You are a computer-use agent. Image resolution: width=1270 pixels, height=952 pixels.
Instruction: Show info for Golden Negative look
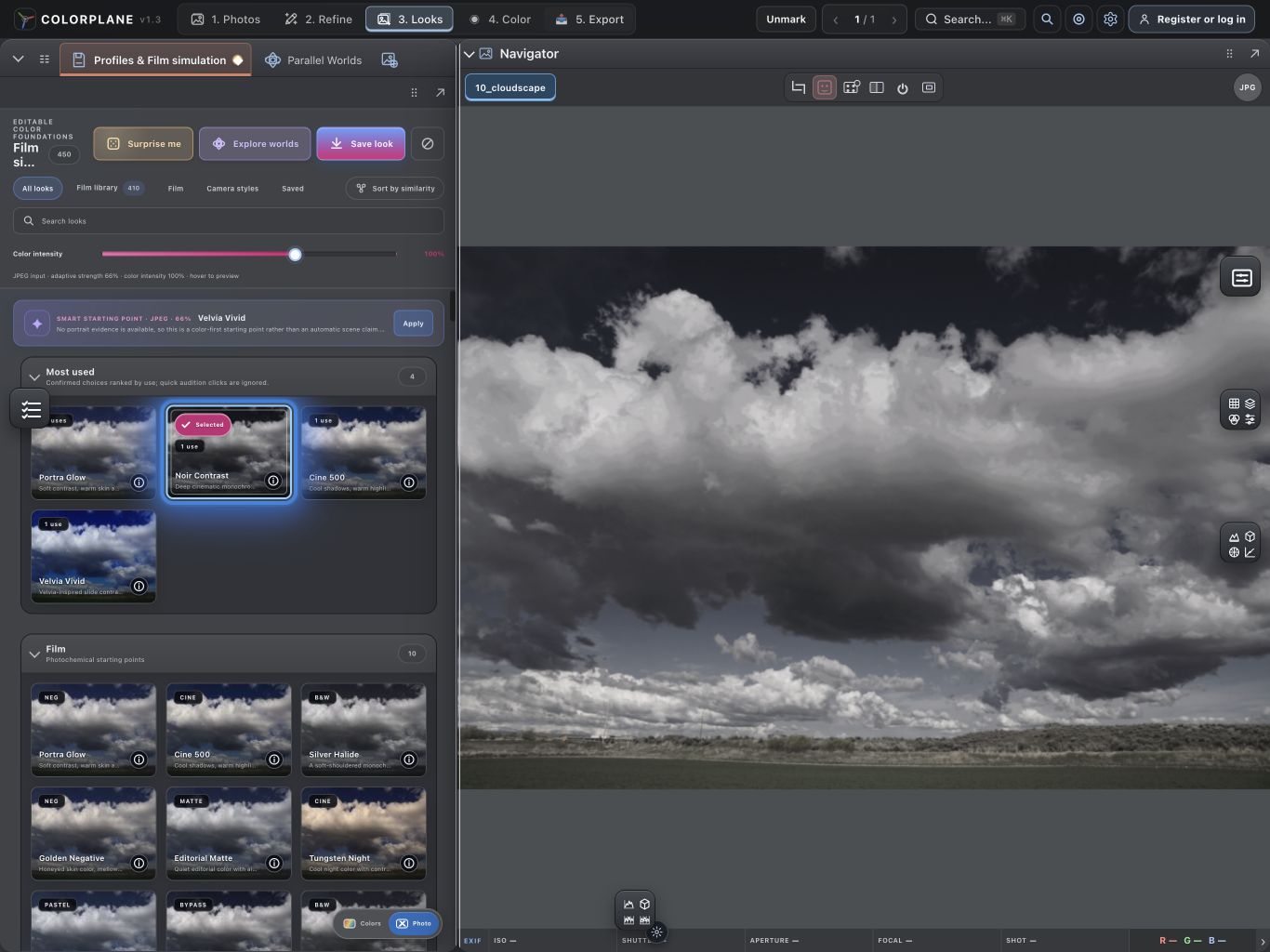point(139,864)
